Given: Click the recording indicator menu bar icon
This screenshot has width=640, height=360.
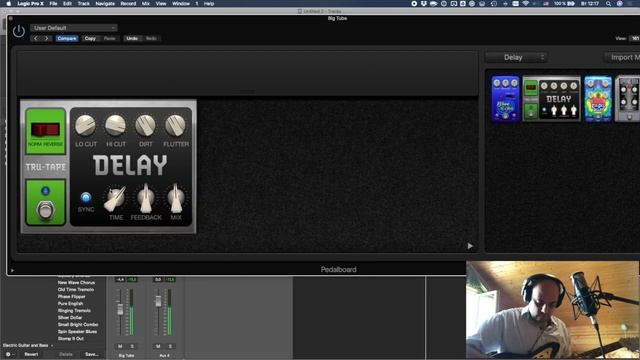Looking at the screenshot, I should click(x=414, y=4).
